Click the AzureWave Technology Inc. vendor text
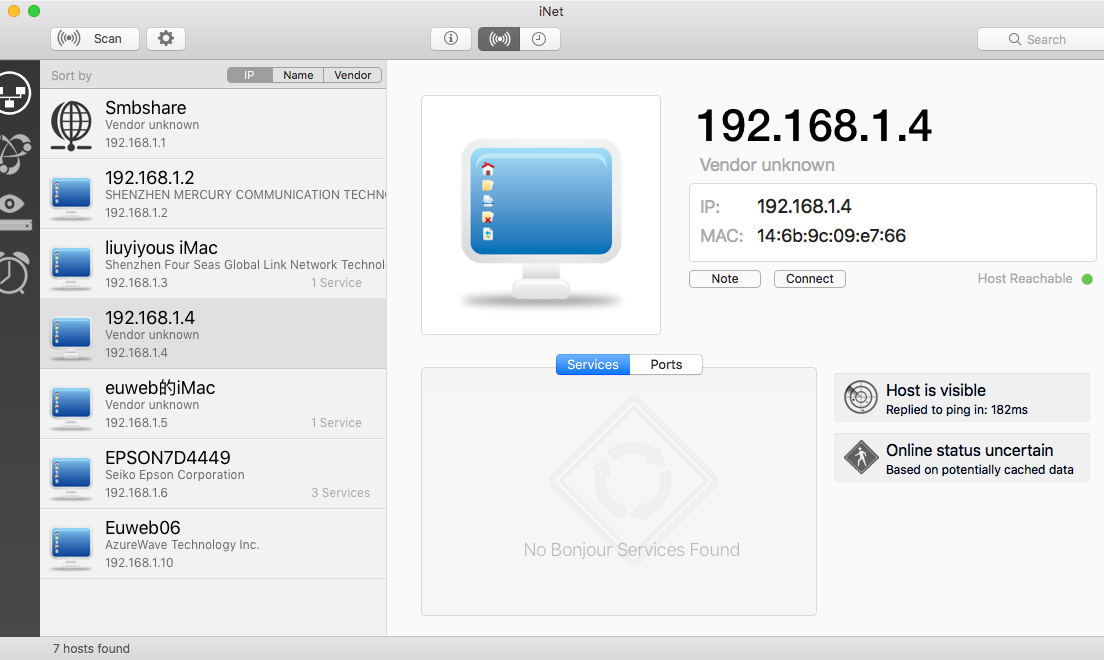Image resolution: width=1104 pixels, height=660 pixels. coord(182,545)
